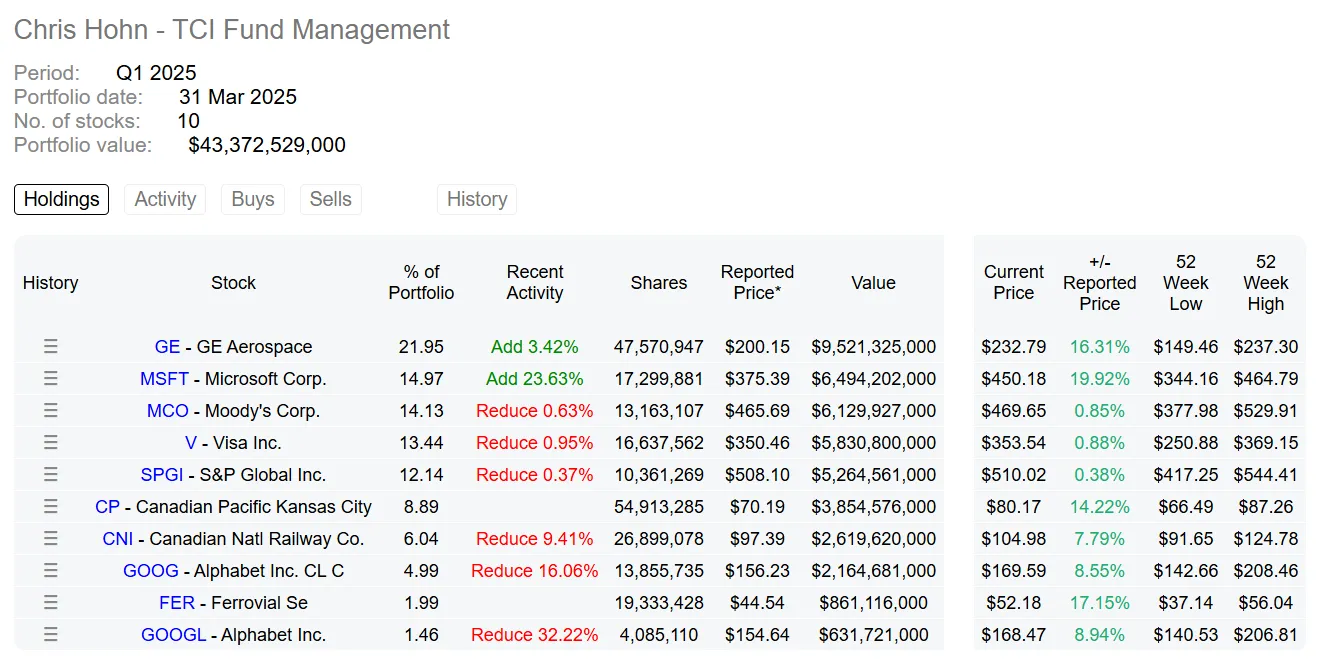
Task: Click the 'Add 3.42%' activity cell
Action: click(x=535, y=347)
